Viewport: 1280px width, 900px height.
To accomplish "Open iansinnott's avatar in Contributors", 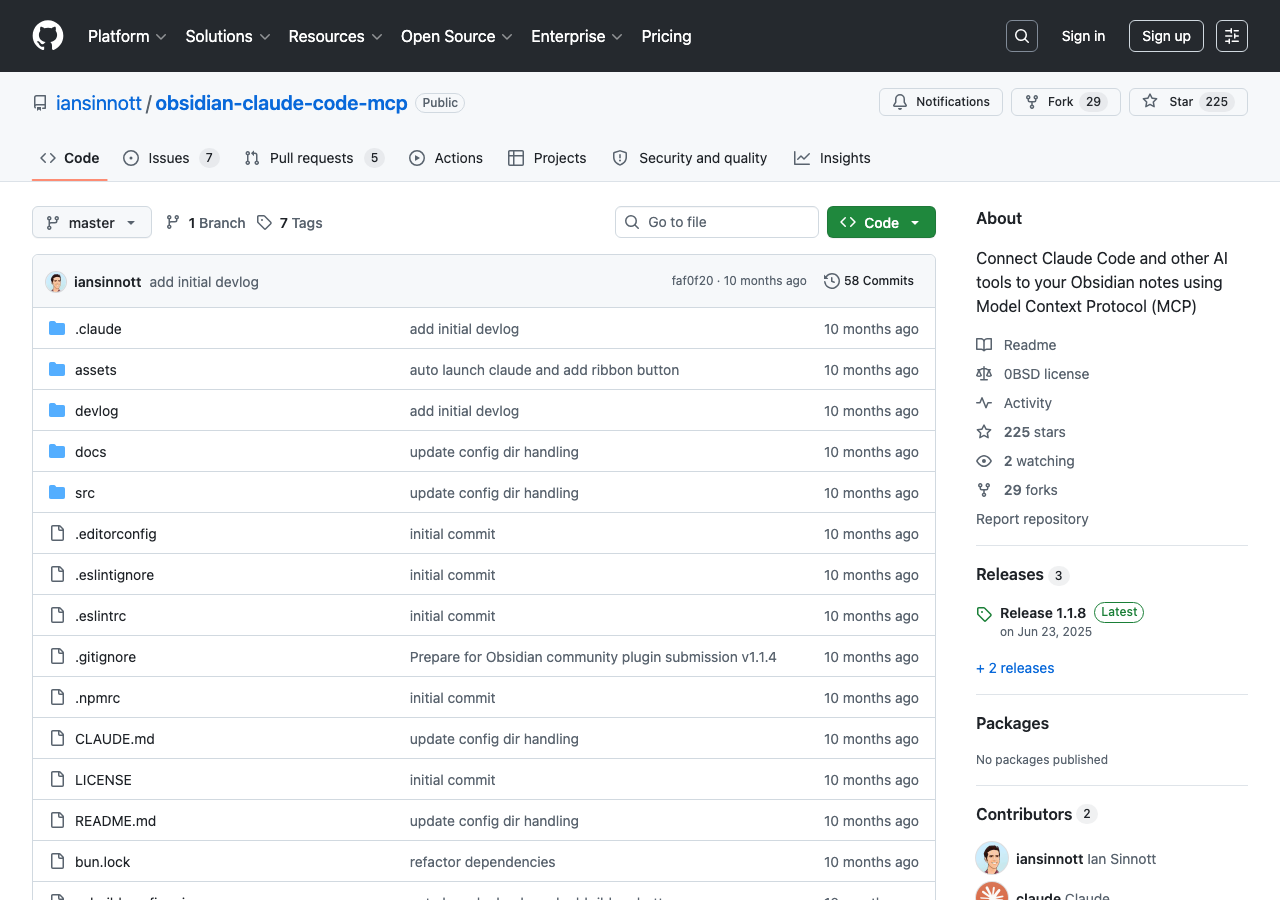I will tap(992, 858).
